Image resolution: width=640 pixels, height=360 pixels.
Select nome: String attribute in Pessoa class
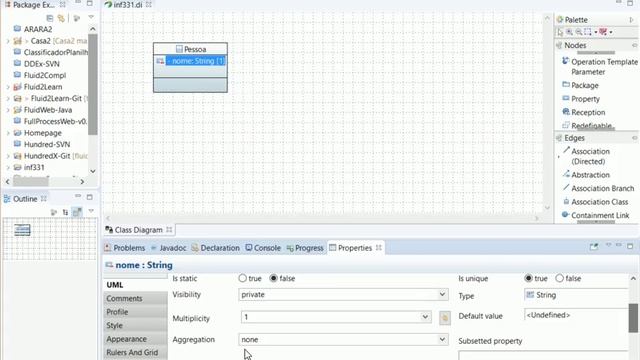(x=196, y=61)
